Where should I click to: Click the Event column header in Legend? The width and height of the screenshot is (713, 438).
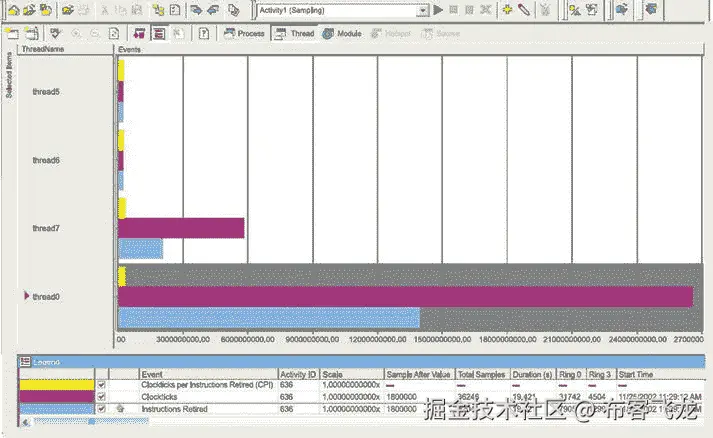point(208,374)
